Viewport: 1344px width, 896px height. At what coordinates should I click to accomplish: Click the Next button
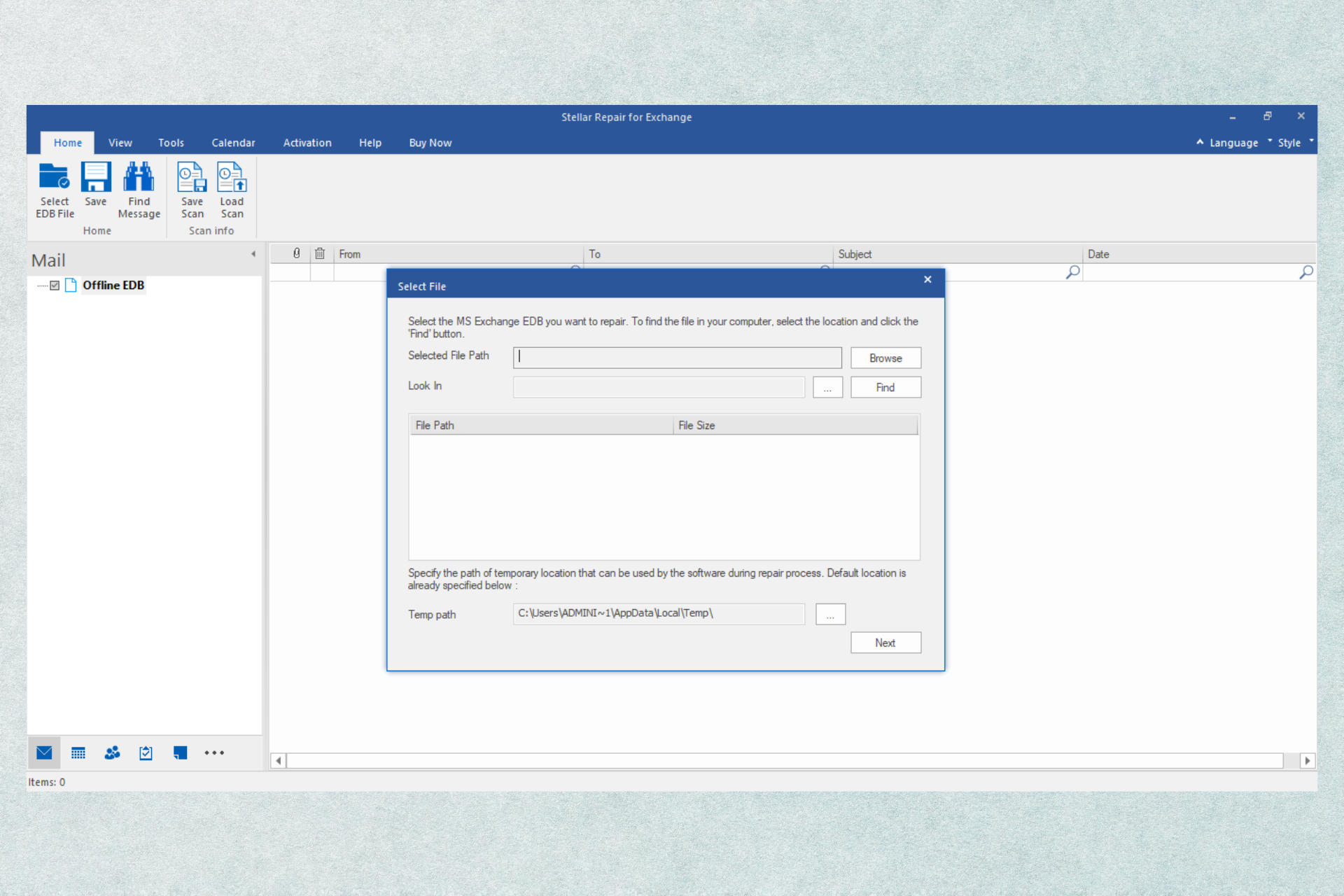coord(885,643)
